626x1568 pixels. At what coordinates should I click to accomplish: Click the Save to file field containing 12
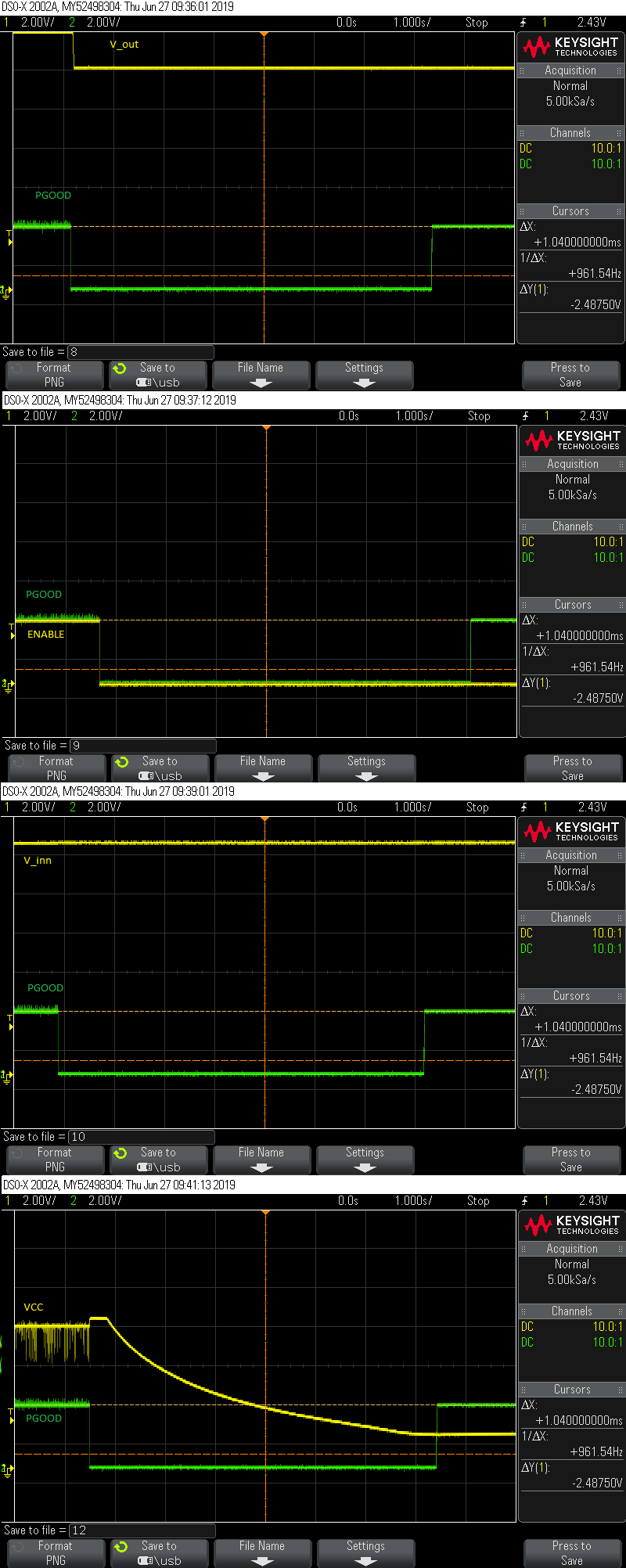[x=142, y=1530]
